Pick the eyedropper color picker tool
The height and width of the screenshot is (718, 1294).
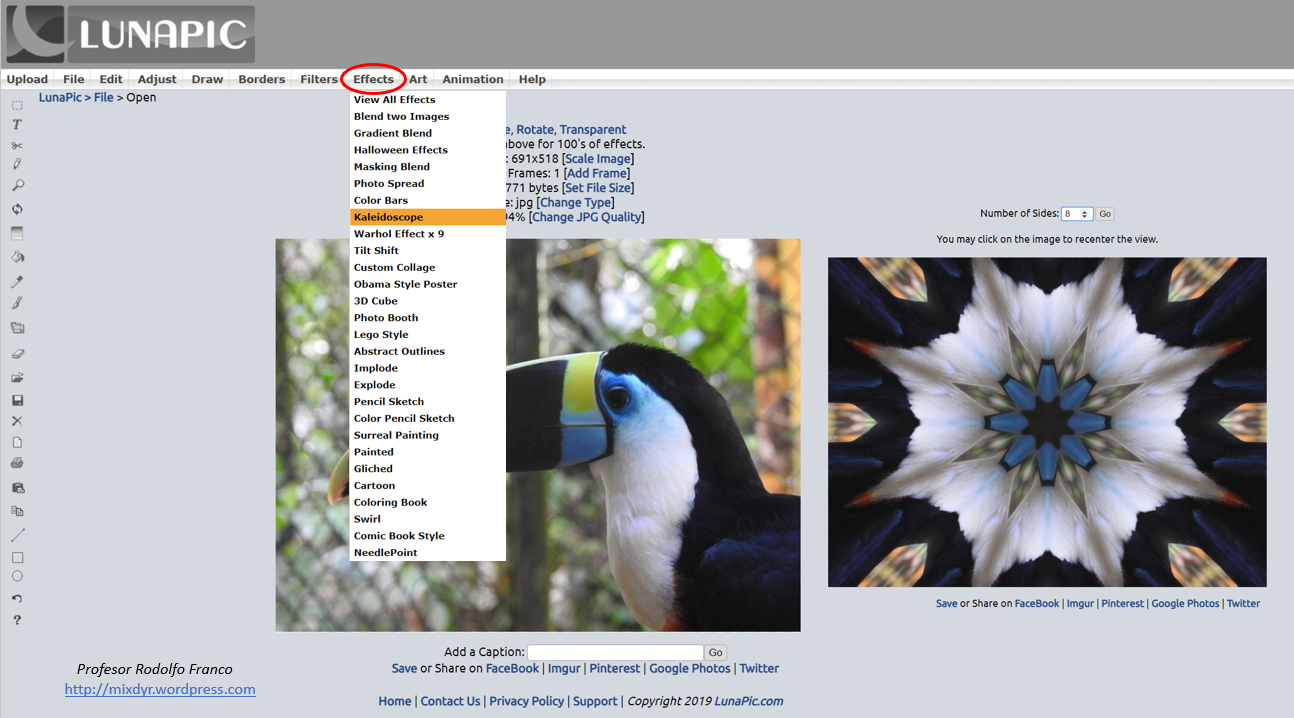(x=17, y=282)
